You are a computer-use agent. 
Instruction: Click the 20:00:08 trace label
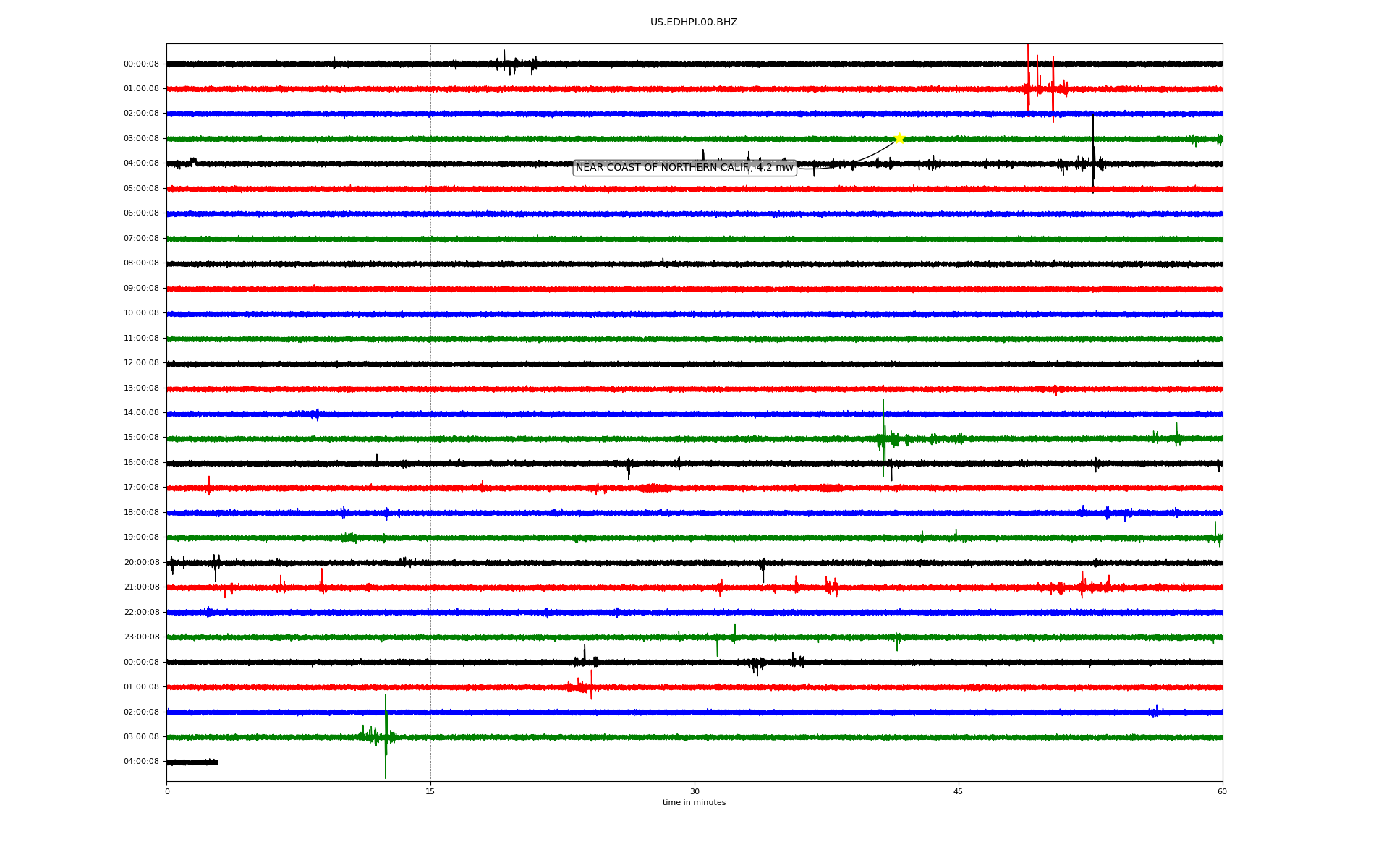point(141,563)
